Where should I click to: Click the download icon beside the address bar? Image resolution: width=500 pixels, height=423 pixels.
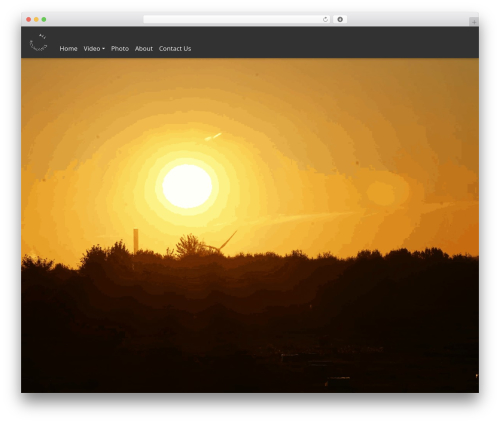(x=340, y=19)
